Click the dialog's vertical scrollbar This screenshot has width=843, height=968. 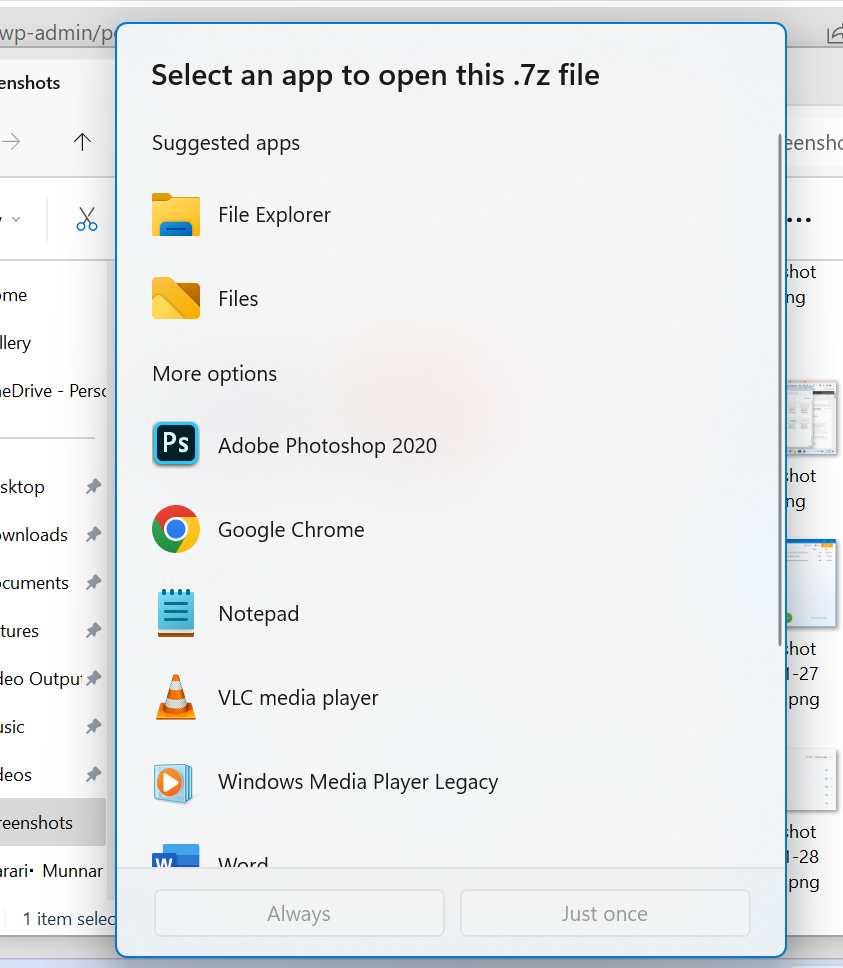coord(780,389)
